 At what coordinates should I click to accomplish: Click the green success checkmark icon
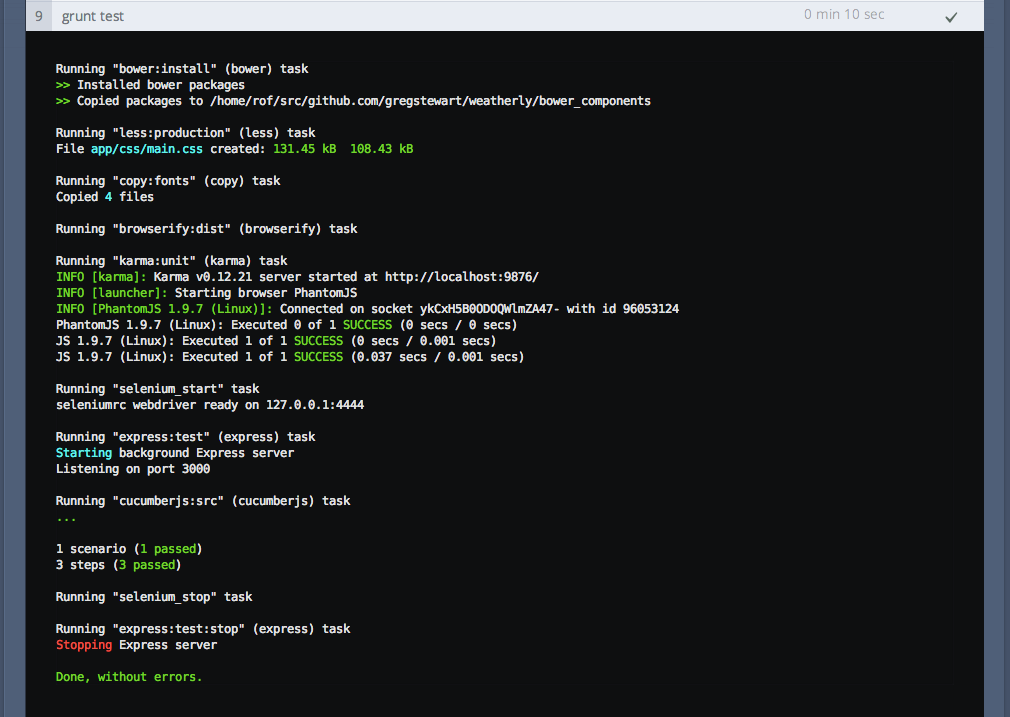[x=951, y=16]
